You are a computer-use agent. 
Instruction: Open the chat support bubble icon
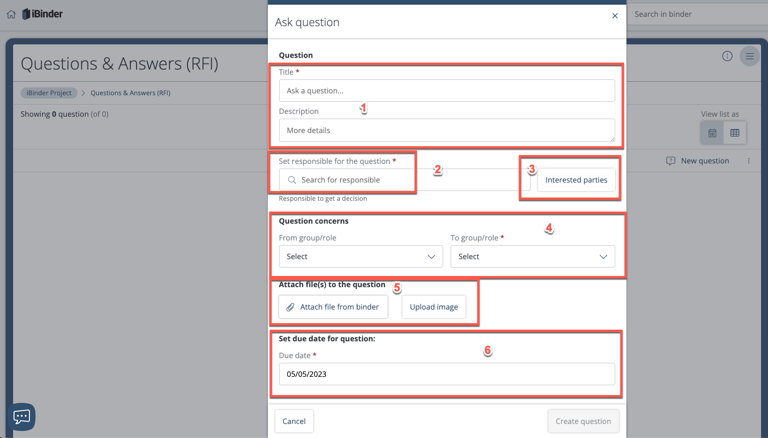(22, 416)
